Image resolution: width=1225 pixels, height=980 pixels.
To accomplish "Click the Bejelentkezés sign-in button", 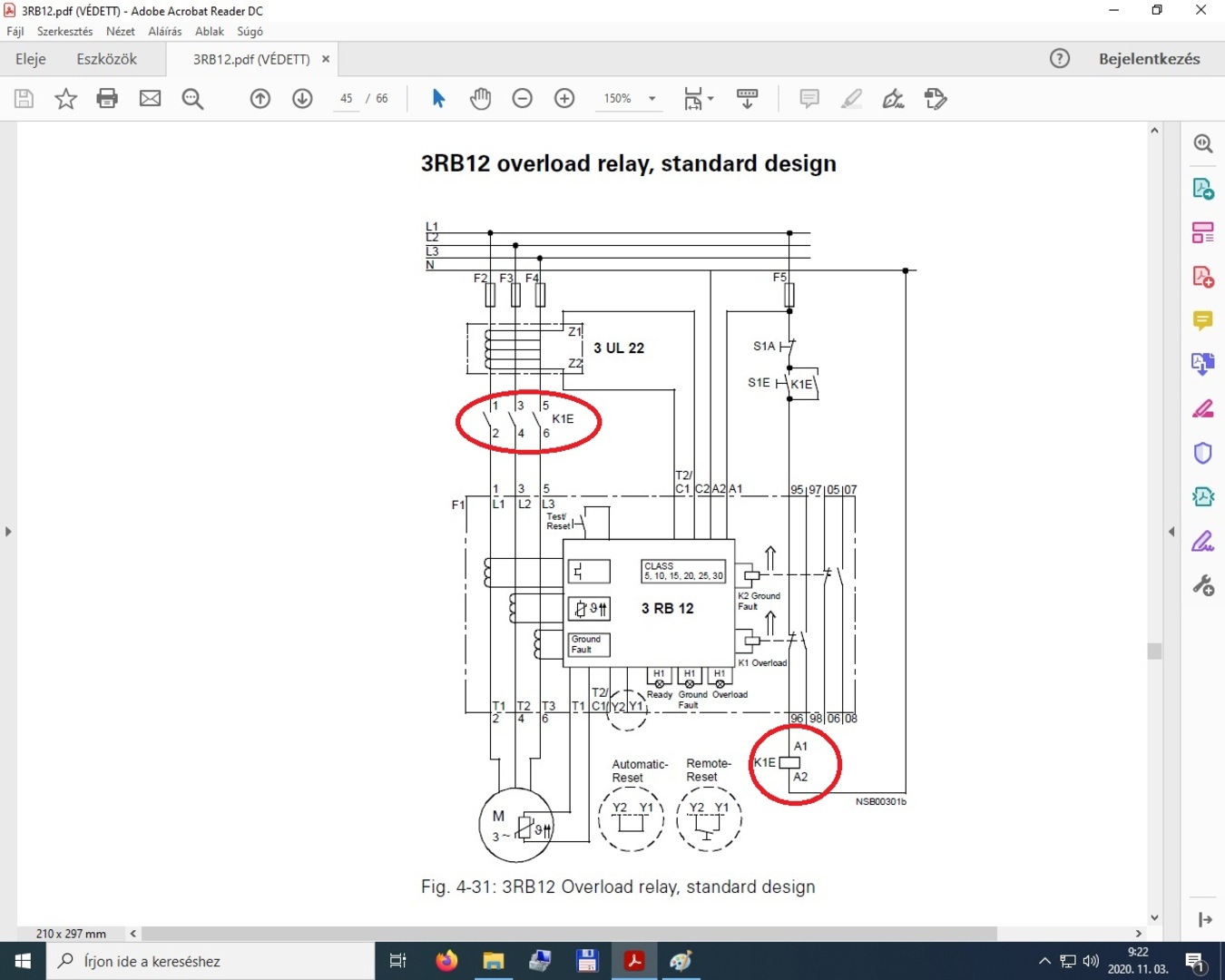I will tap(1149, 59).
